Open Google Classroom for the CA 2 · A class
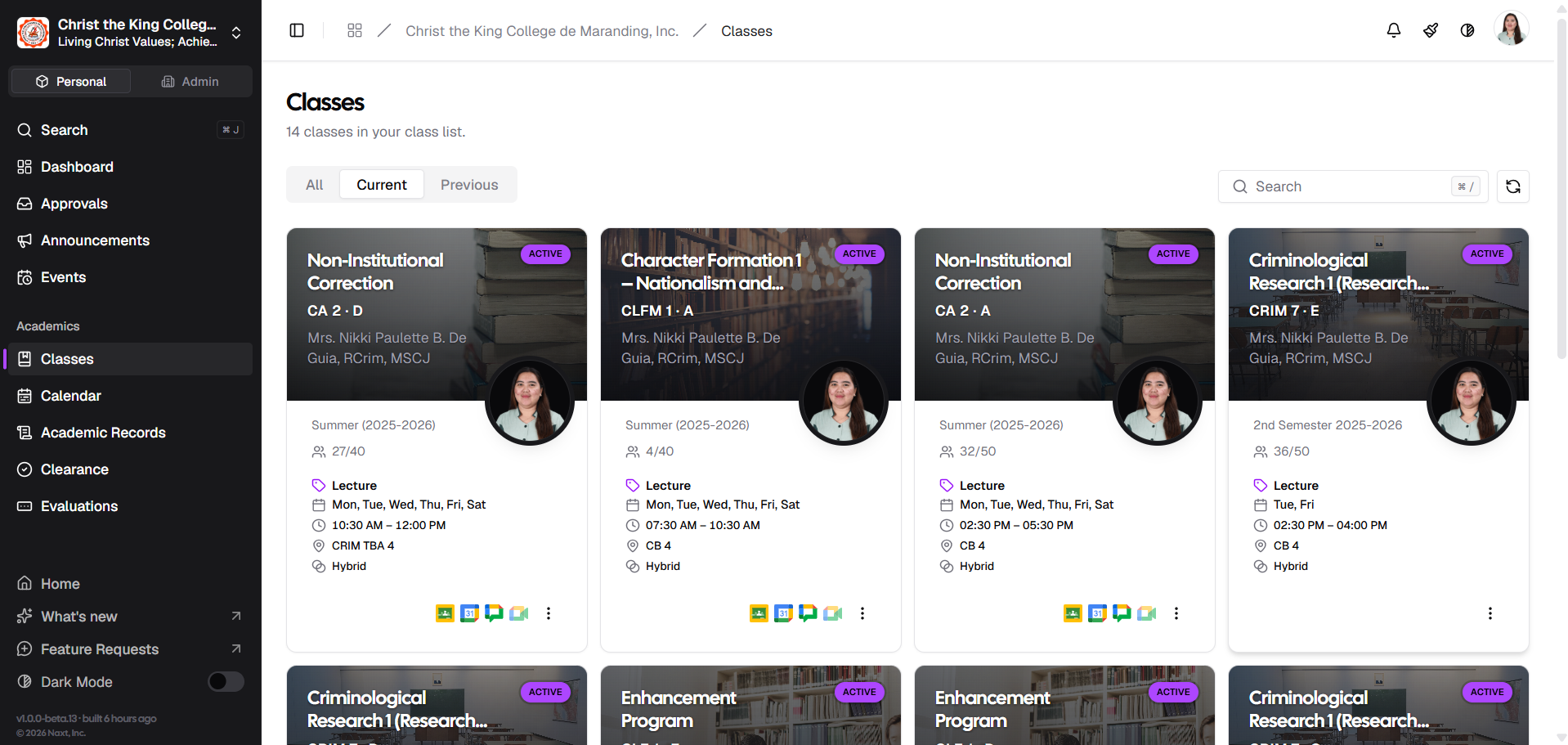The width and height of the screenshot is (1568, 745). 1073,613
